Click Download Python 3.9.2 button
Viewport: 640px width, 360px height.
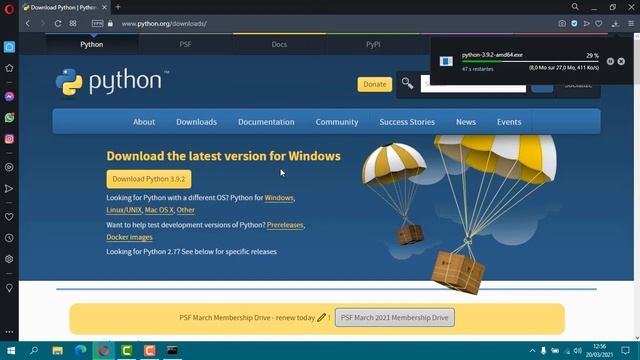coord(149,179)
